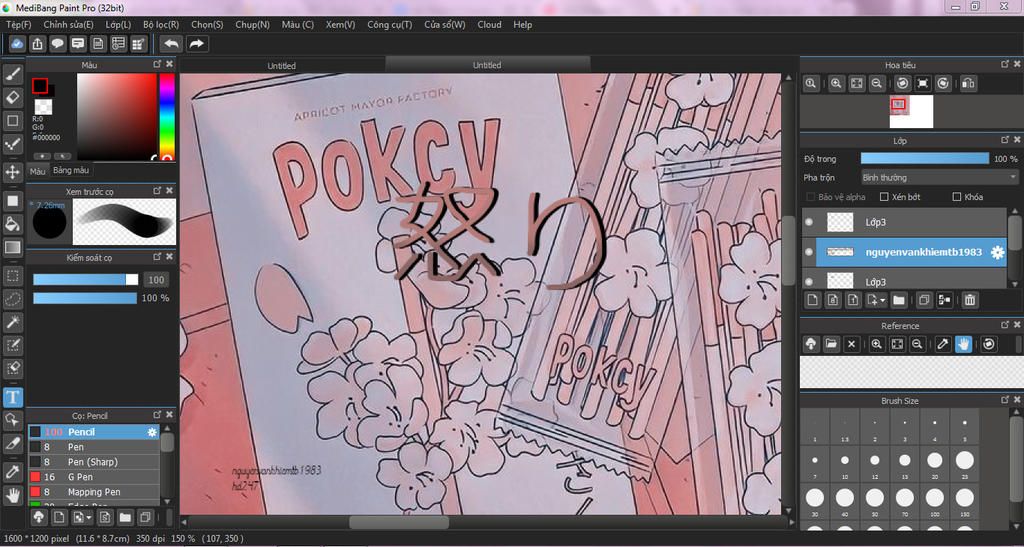Hide the nguyenvankhiemtb1983 layer
Viewport: 1024px width, 547px height.
[x=809, y=252]
